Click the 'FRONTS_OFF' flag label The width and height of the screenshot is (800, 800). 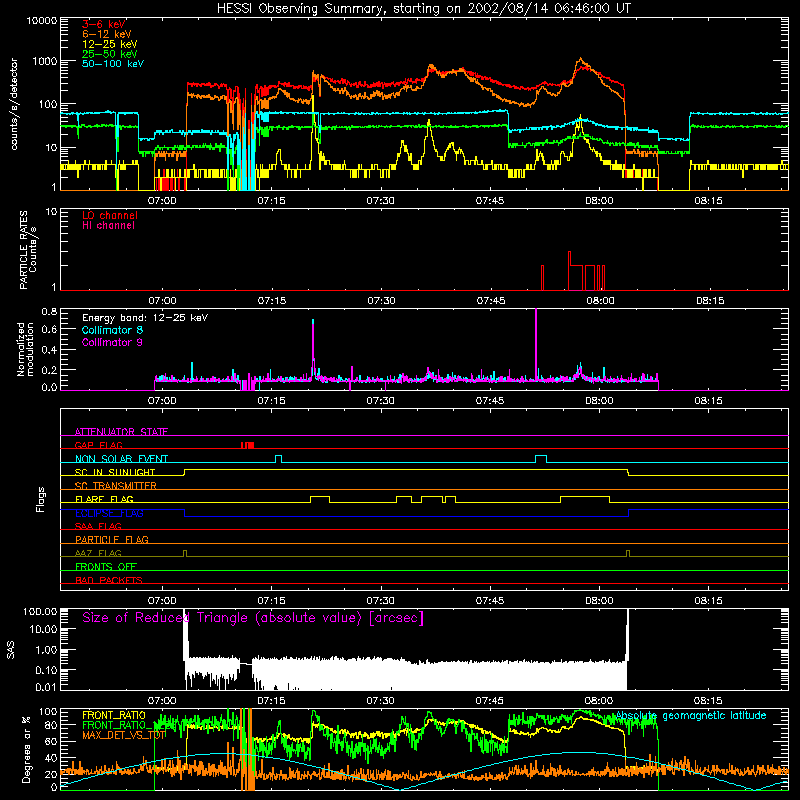pos(106,567)
